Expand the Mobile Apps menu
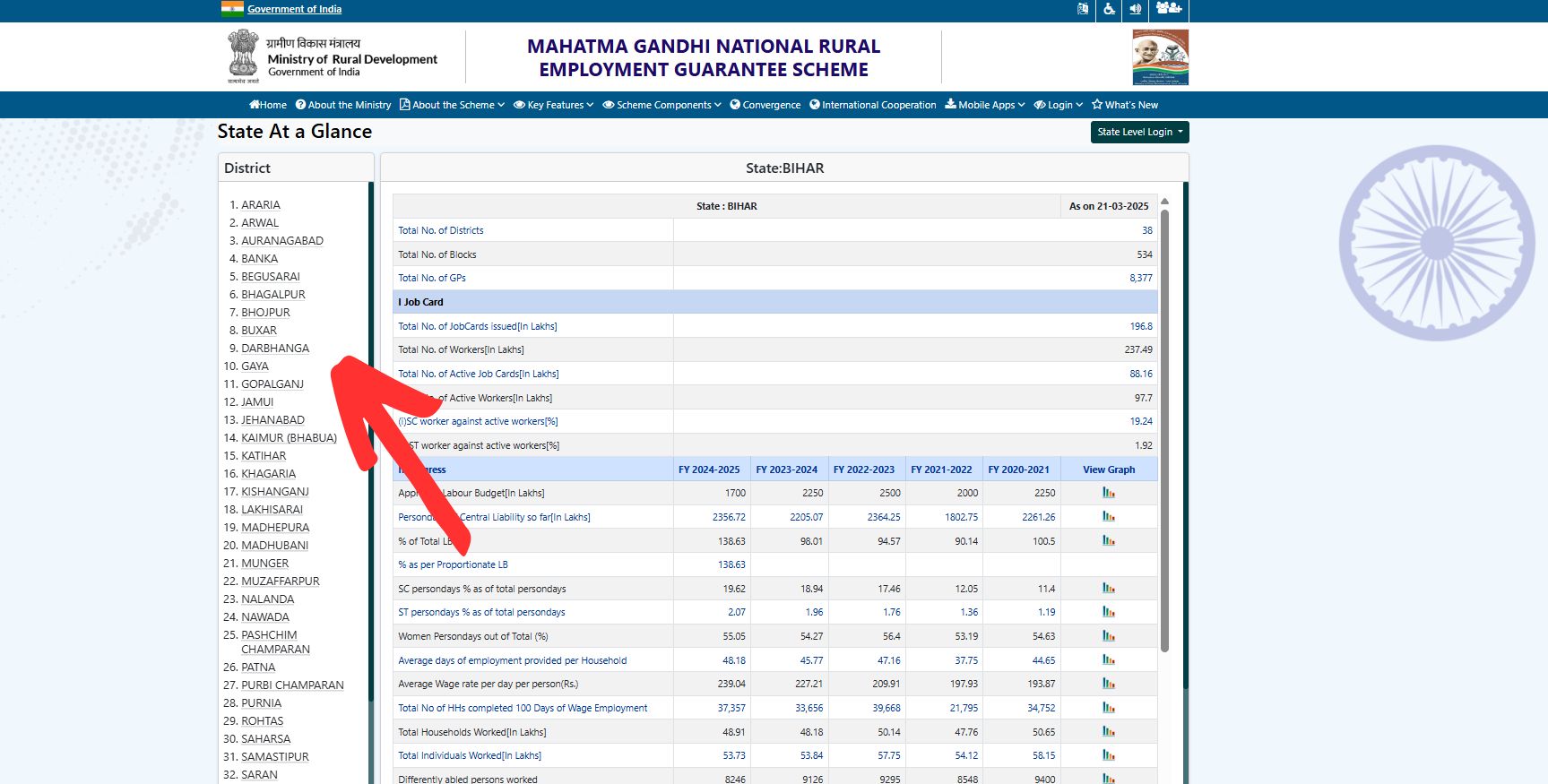The width and height of the screenshot is (1548, 784). click(x=985, y=105)
